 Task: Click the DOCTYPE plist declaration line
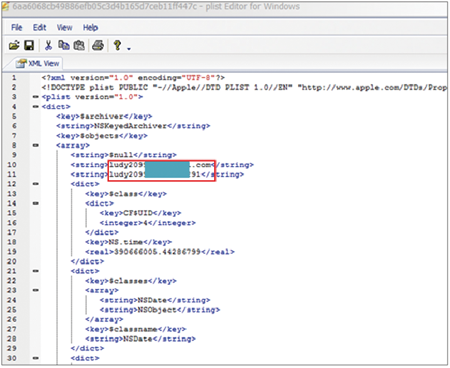[244, 87]
